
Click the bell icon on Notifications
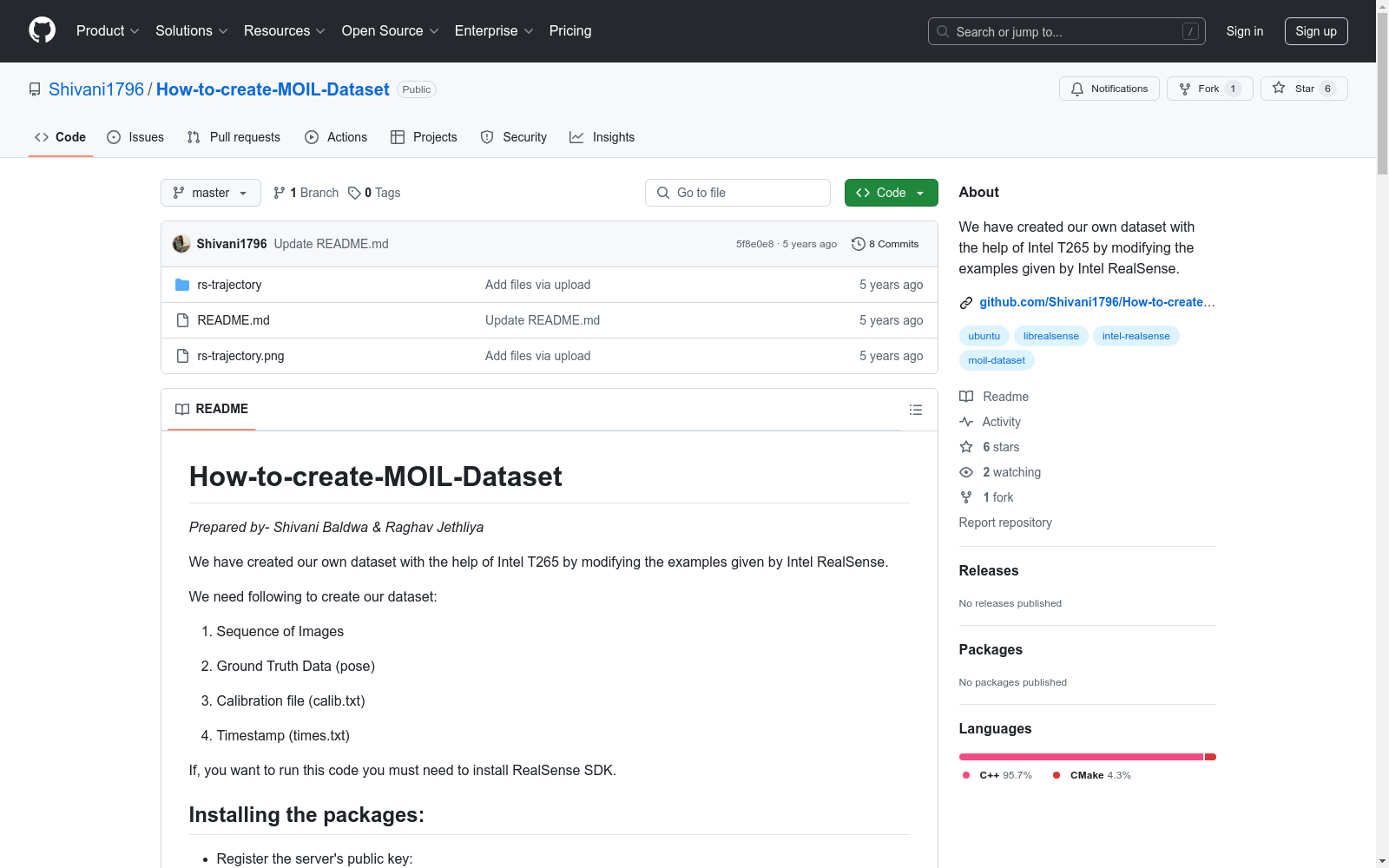(1077, 89)
